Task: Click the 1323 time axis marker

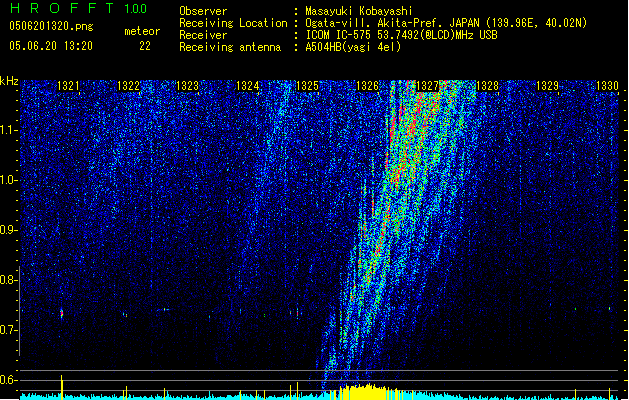Action: tap(188, 86)
